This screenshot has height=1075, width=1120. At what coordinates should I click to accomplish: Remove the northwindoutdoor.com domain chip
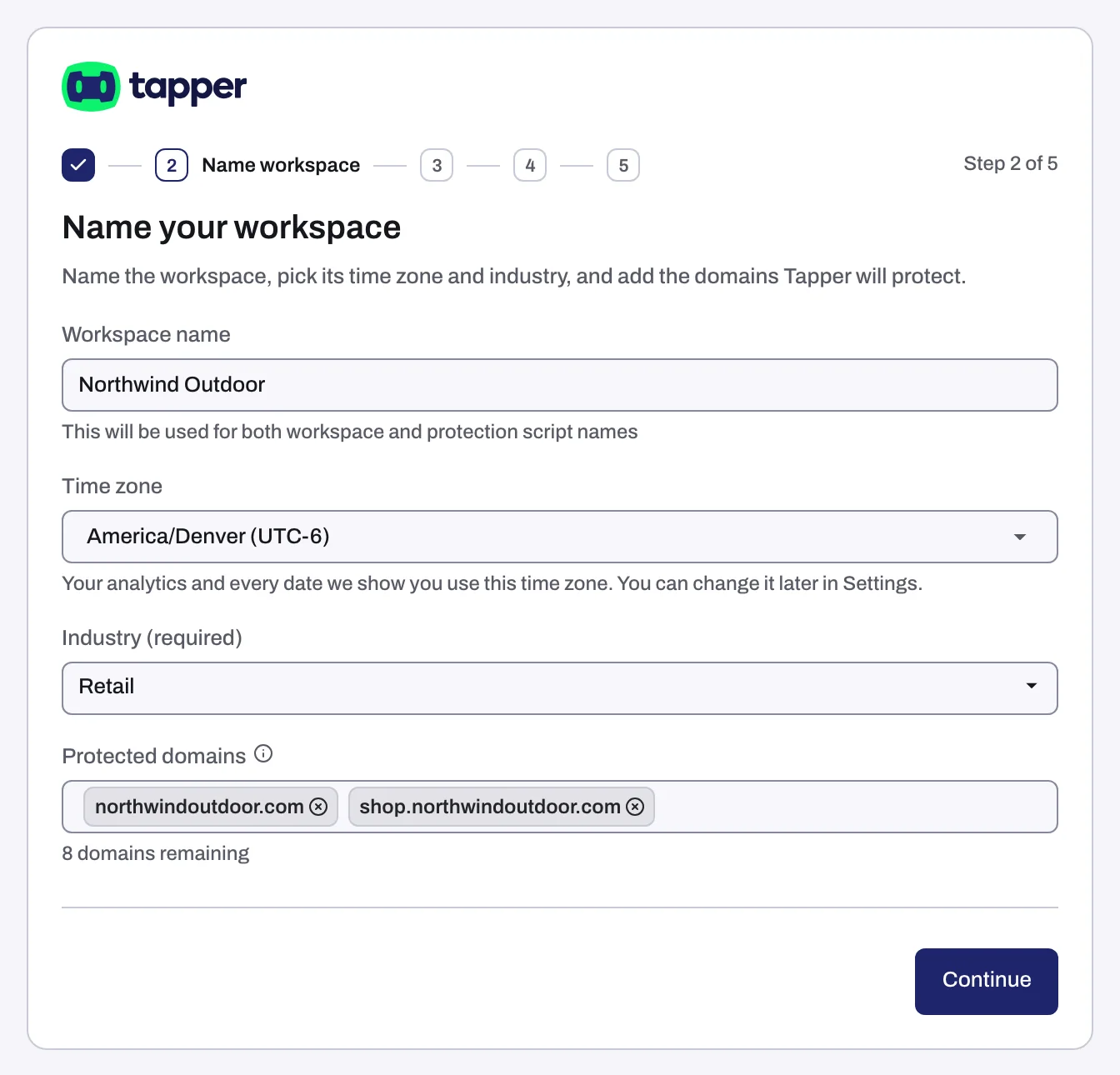point(318,807)
